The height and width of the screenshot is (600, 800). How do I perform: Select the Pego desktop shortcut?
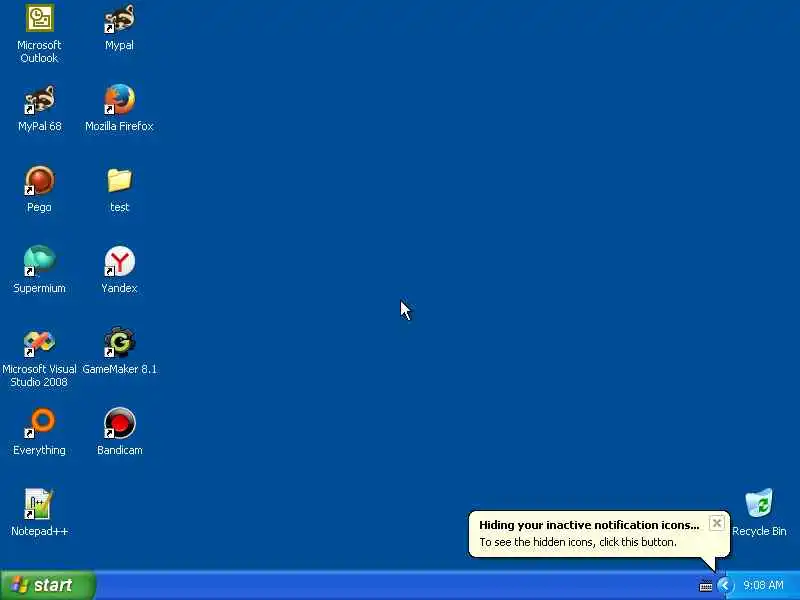pyautogui.click(x=39, y=181)
